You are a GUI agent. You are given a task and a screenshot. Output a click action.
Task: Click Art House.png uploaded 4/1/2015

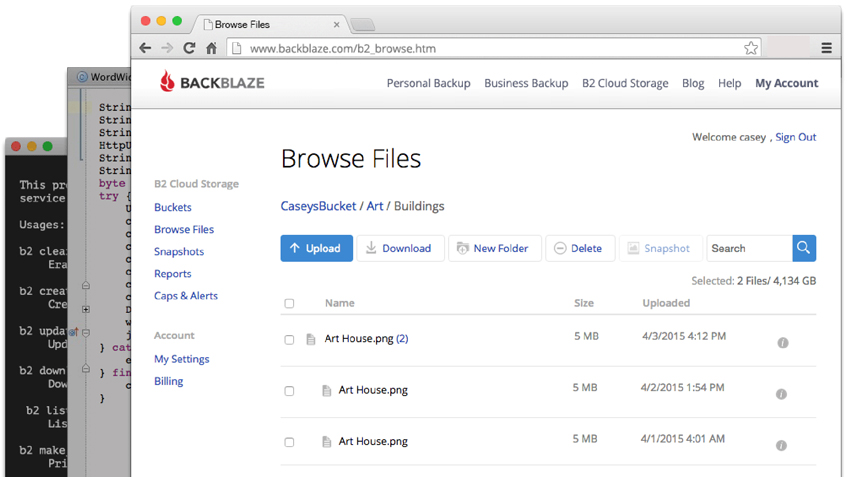(373, 442)
